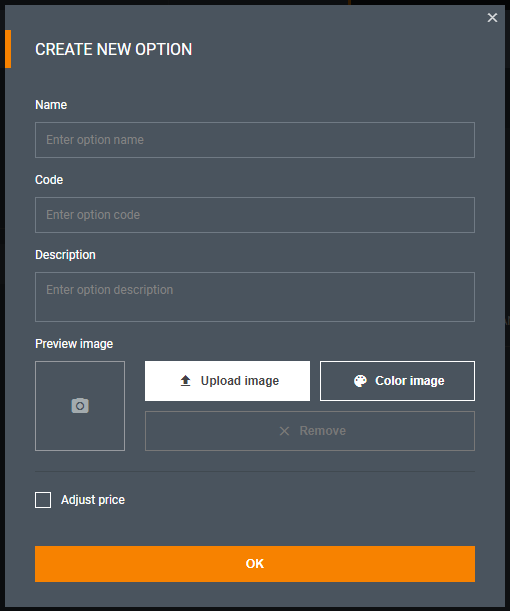The width and height of the screenshot is (510, 611).
Task: Click the upload arrow icon
Action: coord(185,381)
